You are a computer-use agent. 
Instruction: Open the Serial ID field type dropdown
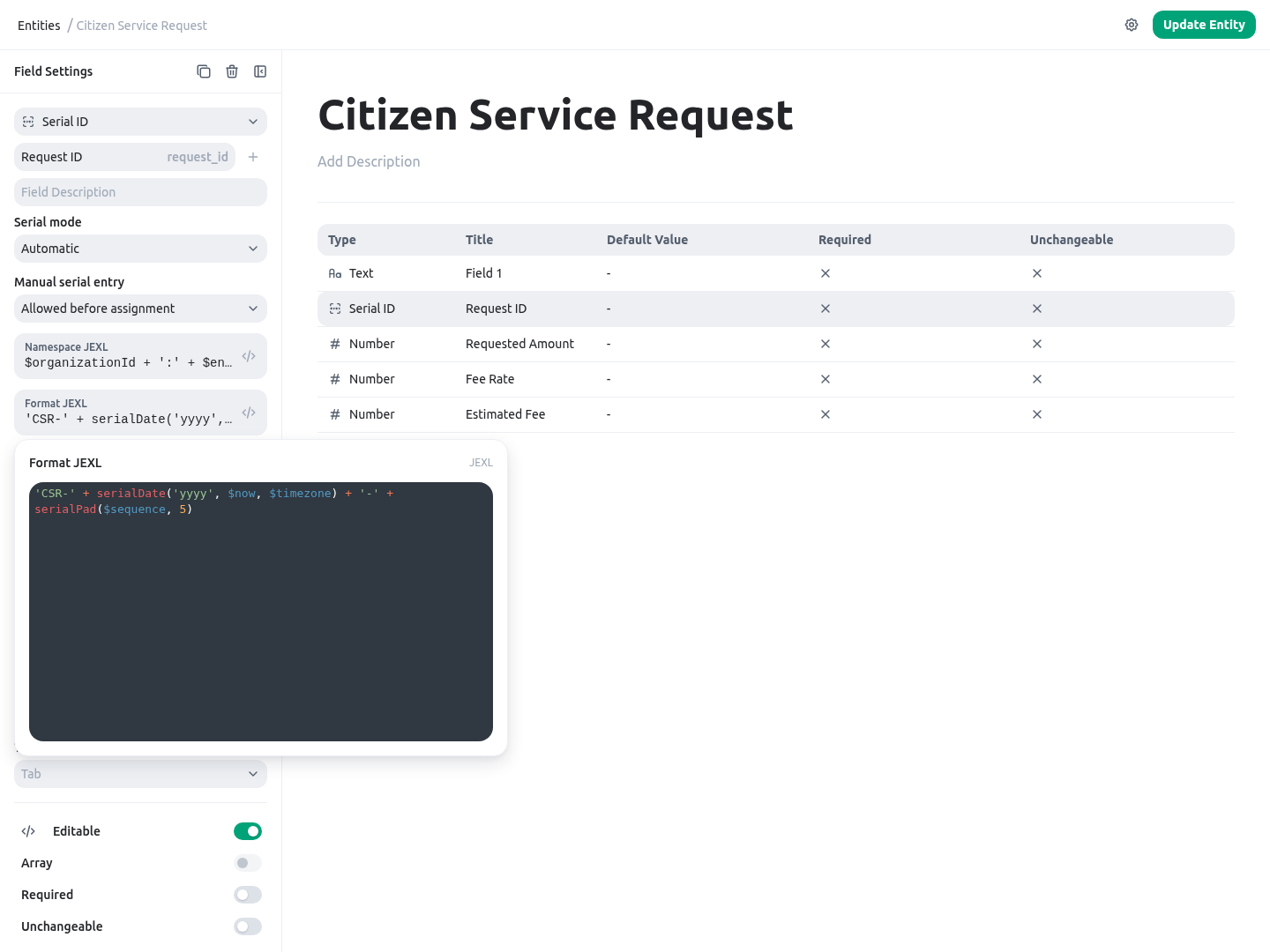click(140, 122)
